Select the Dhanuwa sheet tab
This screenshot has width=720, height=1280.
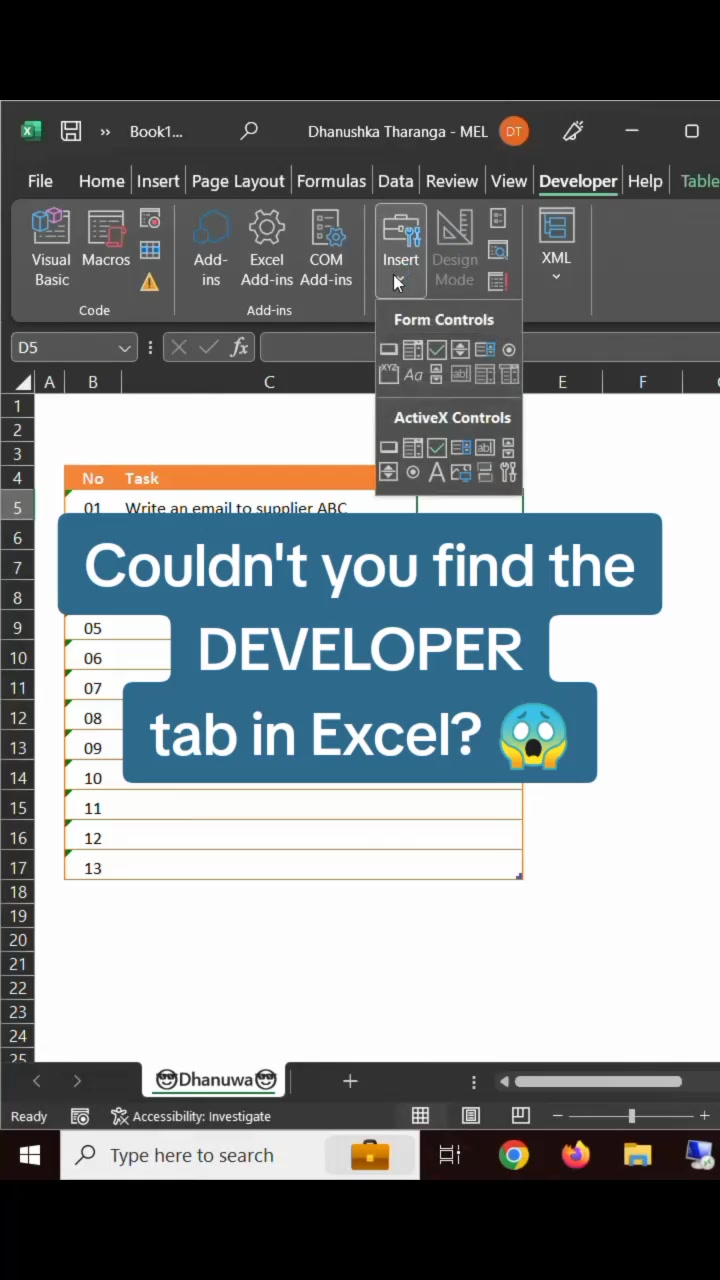pos(215,1080)
